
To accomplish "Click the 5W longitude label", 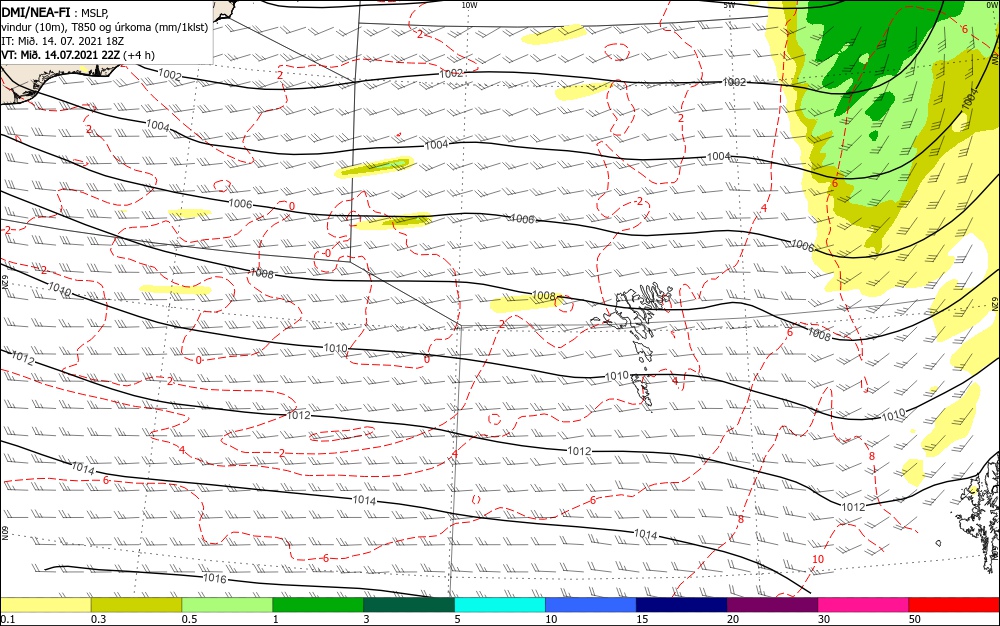I will click(730, 5).
